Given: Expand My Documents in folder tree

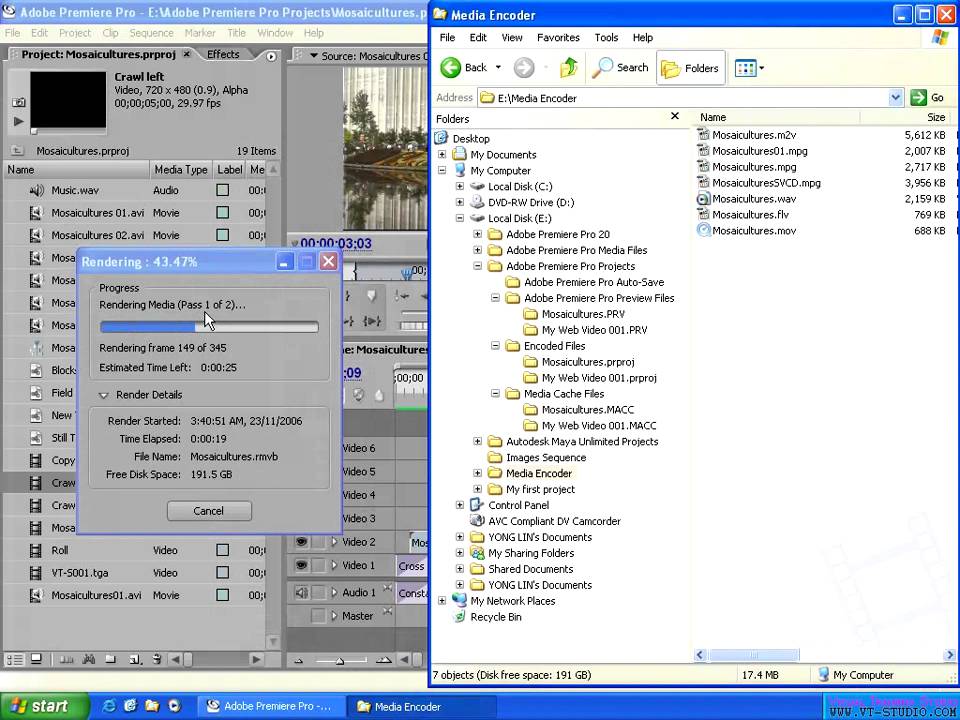Looking at the screenshot, I should 442,154.
